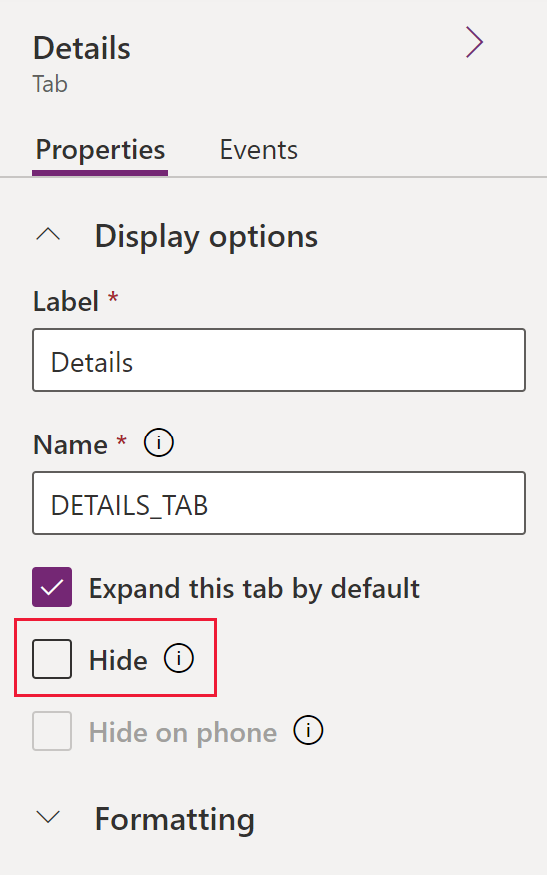Click the Details pane title
547x875 pixels.
pyautogui.click(x=81, y=48)
